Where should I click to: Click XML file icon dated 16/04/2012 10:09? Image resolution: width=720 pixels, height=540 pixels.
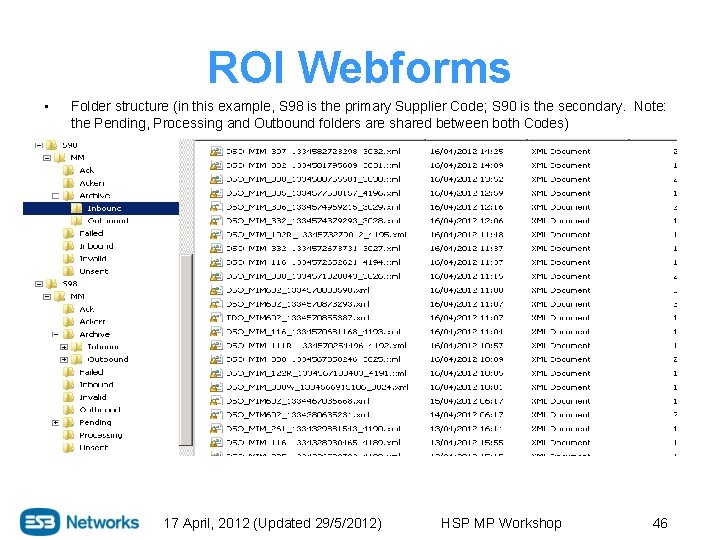(216, 359)
